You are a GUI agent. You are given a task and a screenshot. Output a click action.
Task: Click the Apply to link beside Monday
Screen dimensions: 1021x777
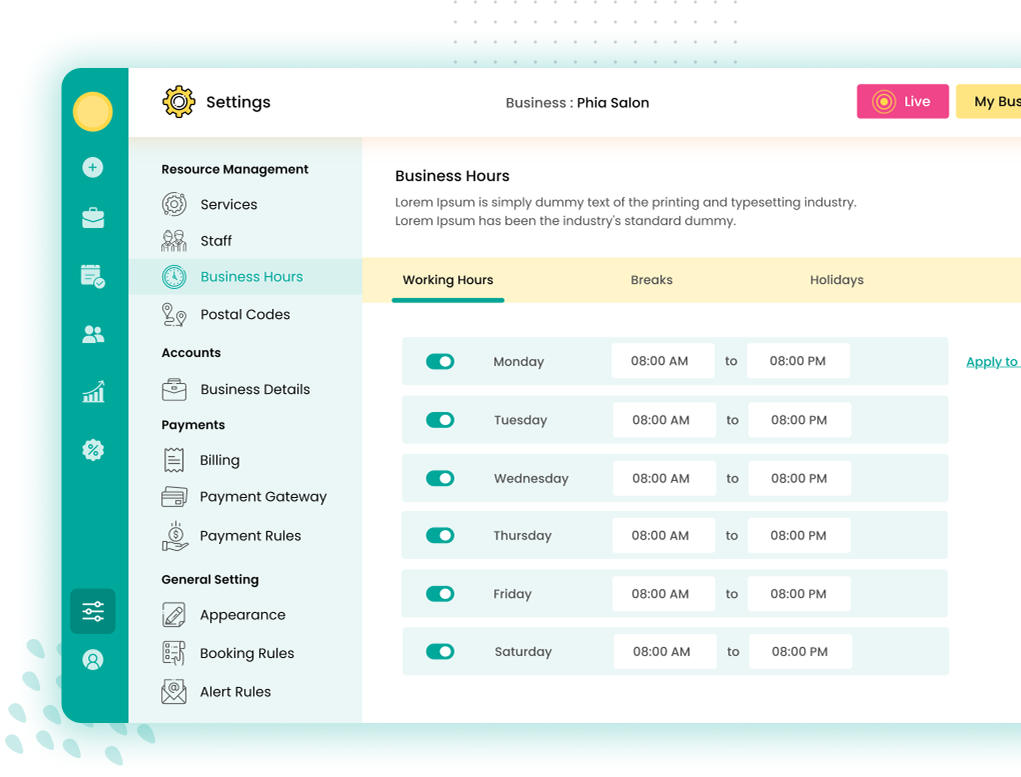click(991, 362)
